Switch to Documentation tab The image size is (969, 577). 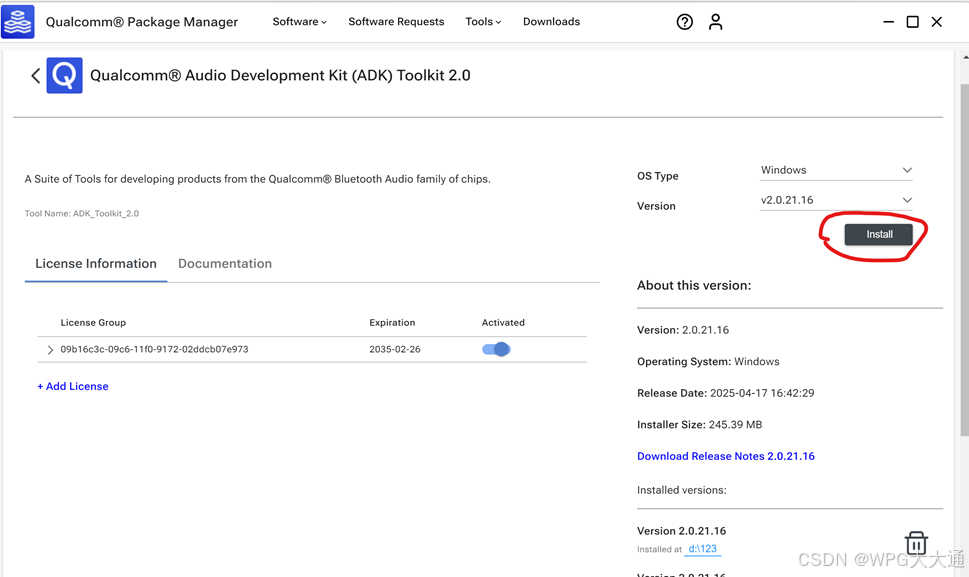[225, 264]
